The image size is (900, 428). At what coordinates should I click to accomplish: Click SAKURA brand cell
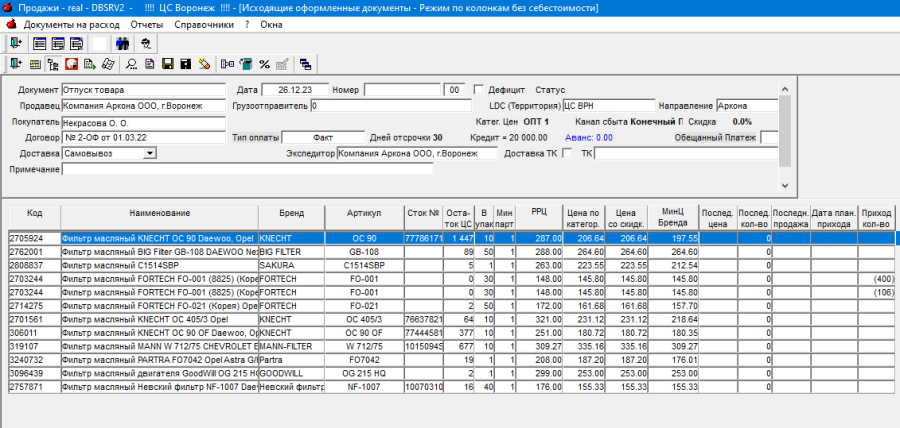point(292,265)
